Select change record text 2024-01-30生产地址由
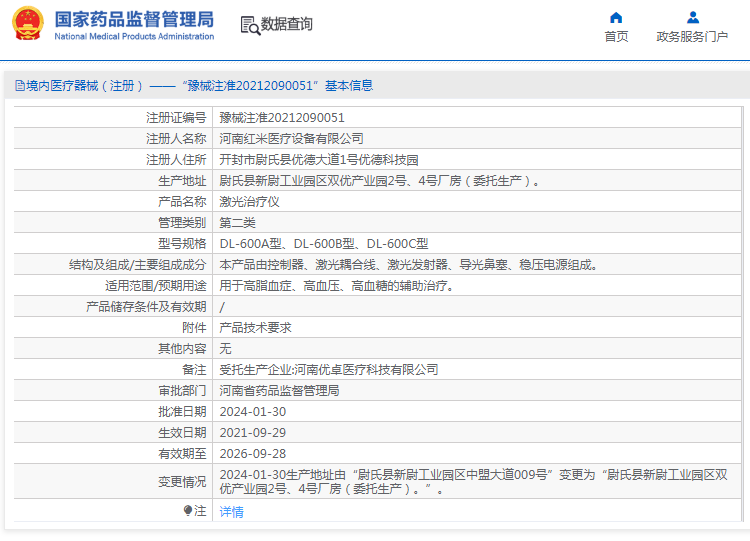 [474, 482]
